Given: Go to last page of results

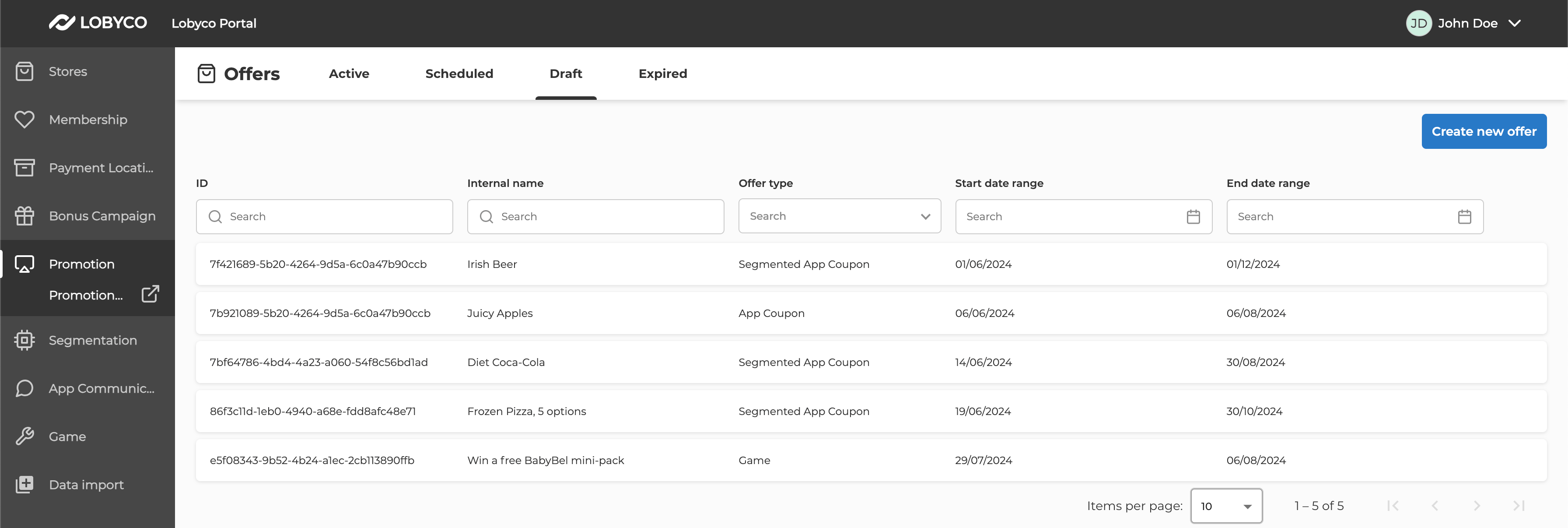Looking at the screenshot, I should click(x=1519, y=506).
